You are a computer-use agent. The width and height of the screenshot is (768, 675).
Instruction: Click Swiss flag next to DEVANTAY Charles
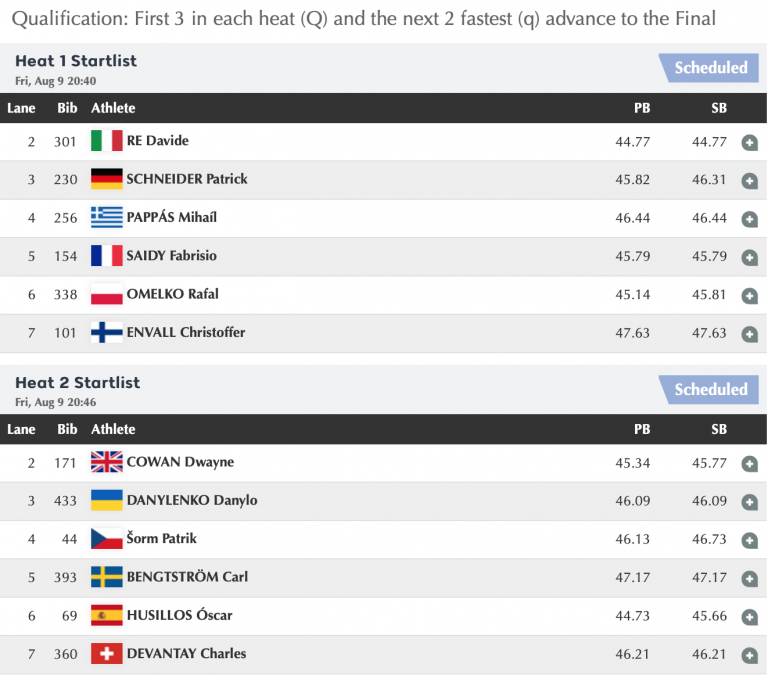[106, 654]
